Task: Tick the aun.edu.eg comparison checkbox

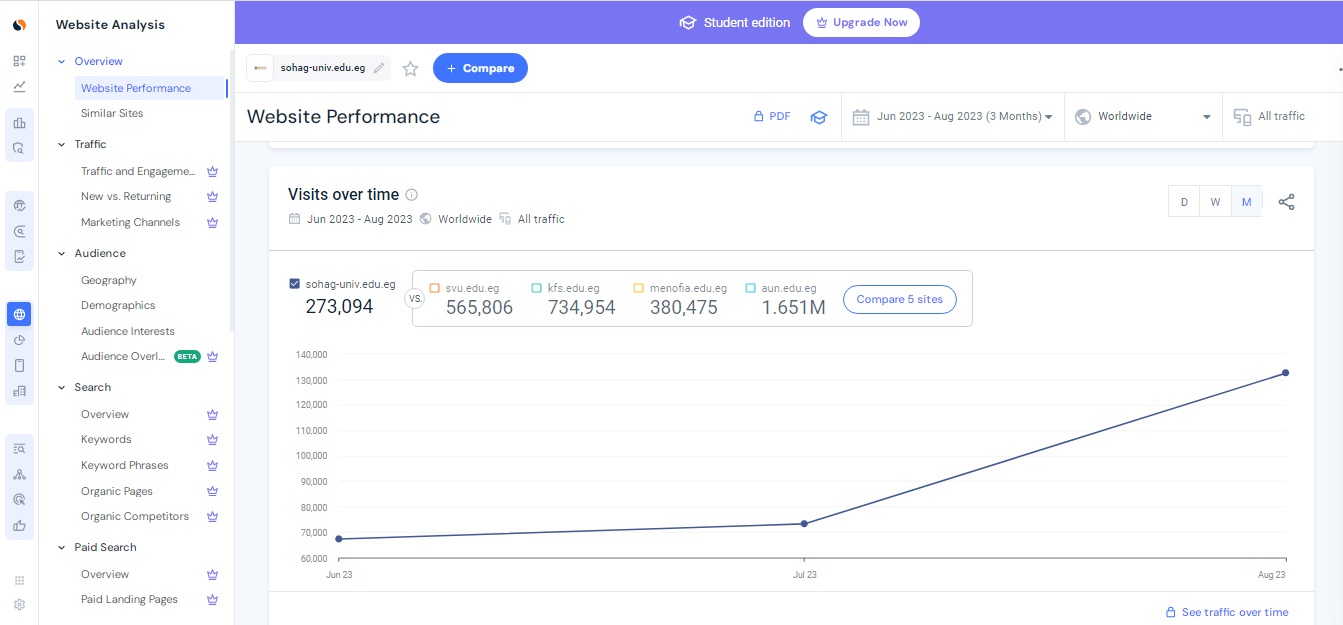Action: (x=750, y=288)
